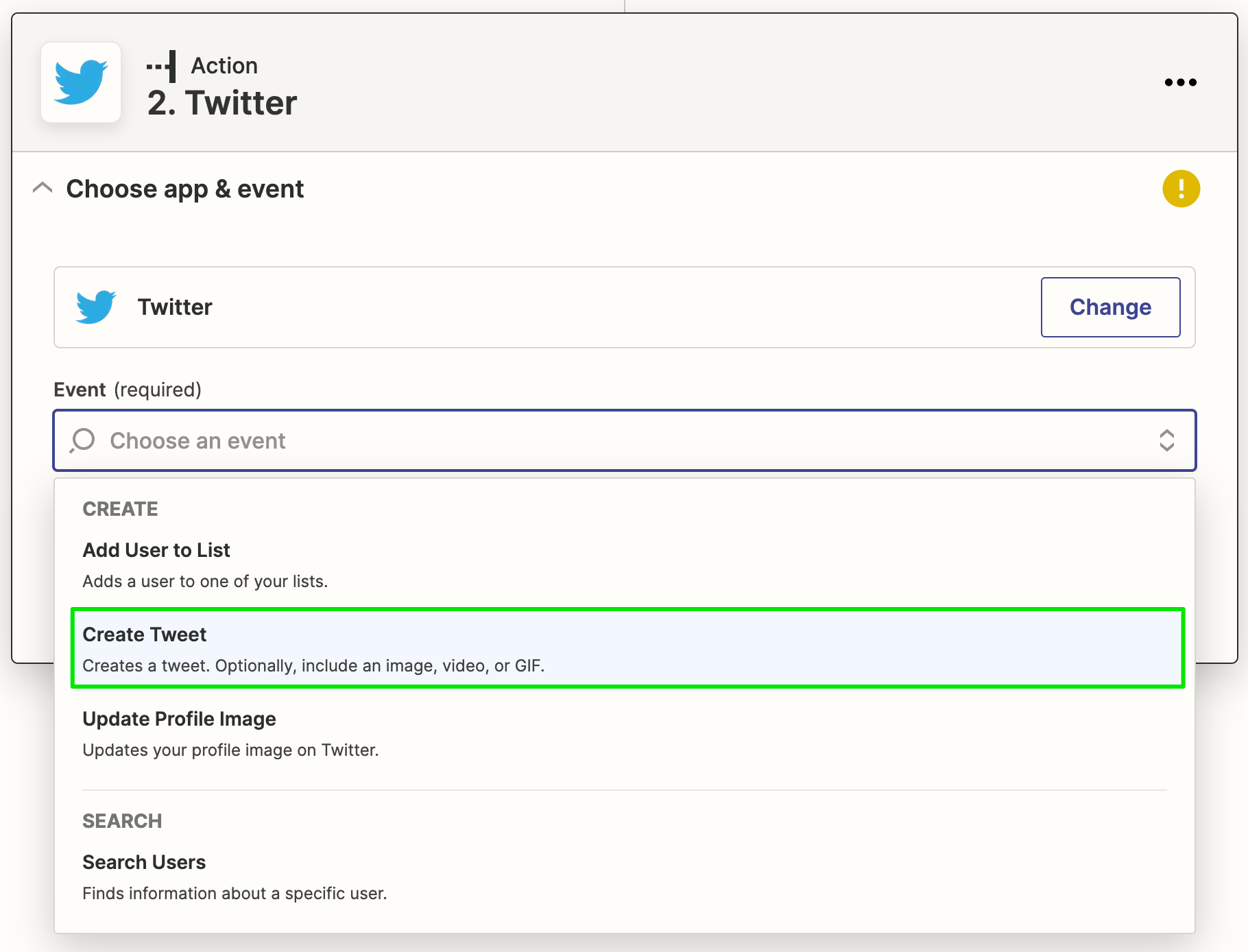Select the Update Profile Image event
Viewport: 1248px width, 952px height.
(625, 734)
